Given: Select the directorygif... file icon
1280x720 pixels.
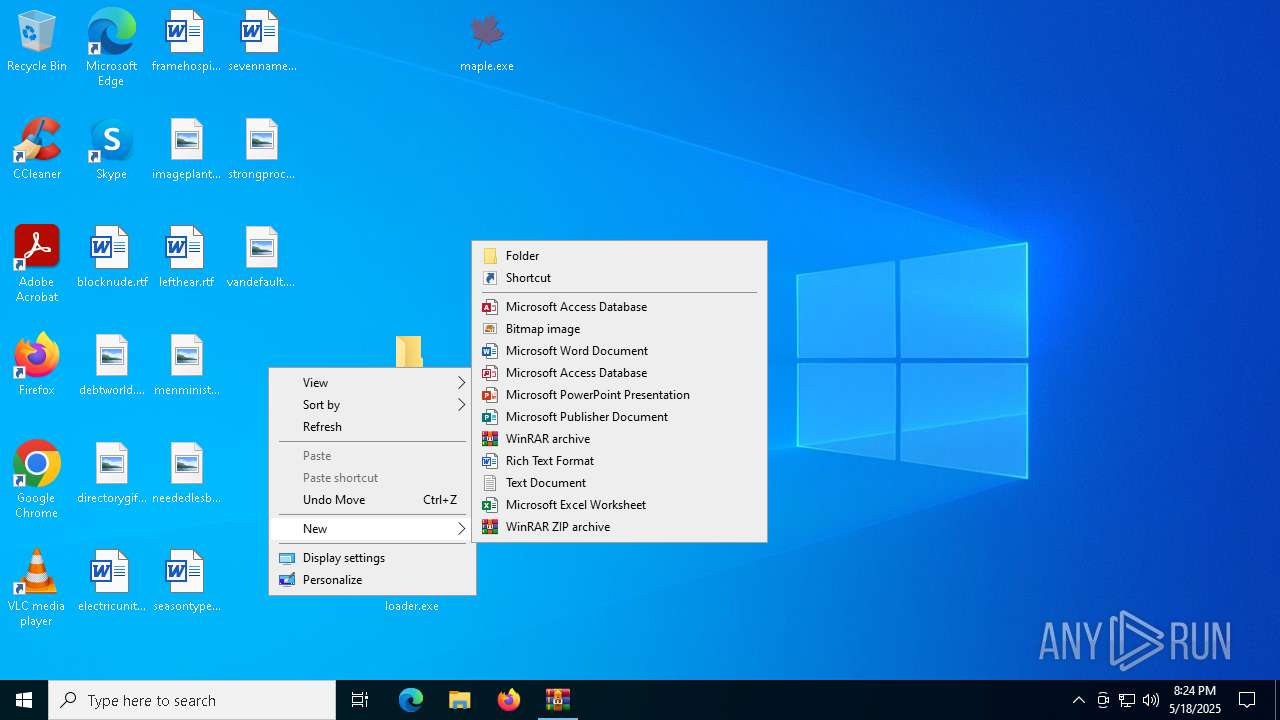Looking at the screenshot, I should click(x=111, y=473).
